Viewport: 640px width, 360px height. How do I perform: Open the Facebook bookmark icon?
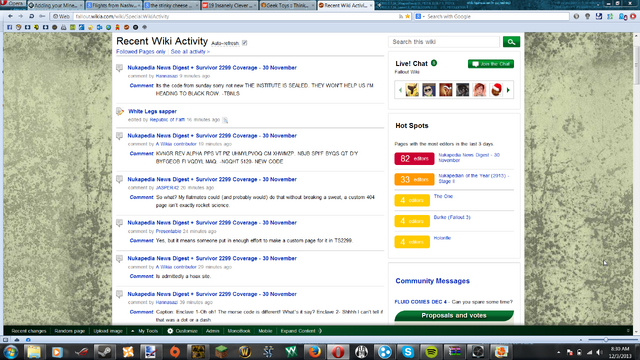point(9,27)
